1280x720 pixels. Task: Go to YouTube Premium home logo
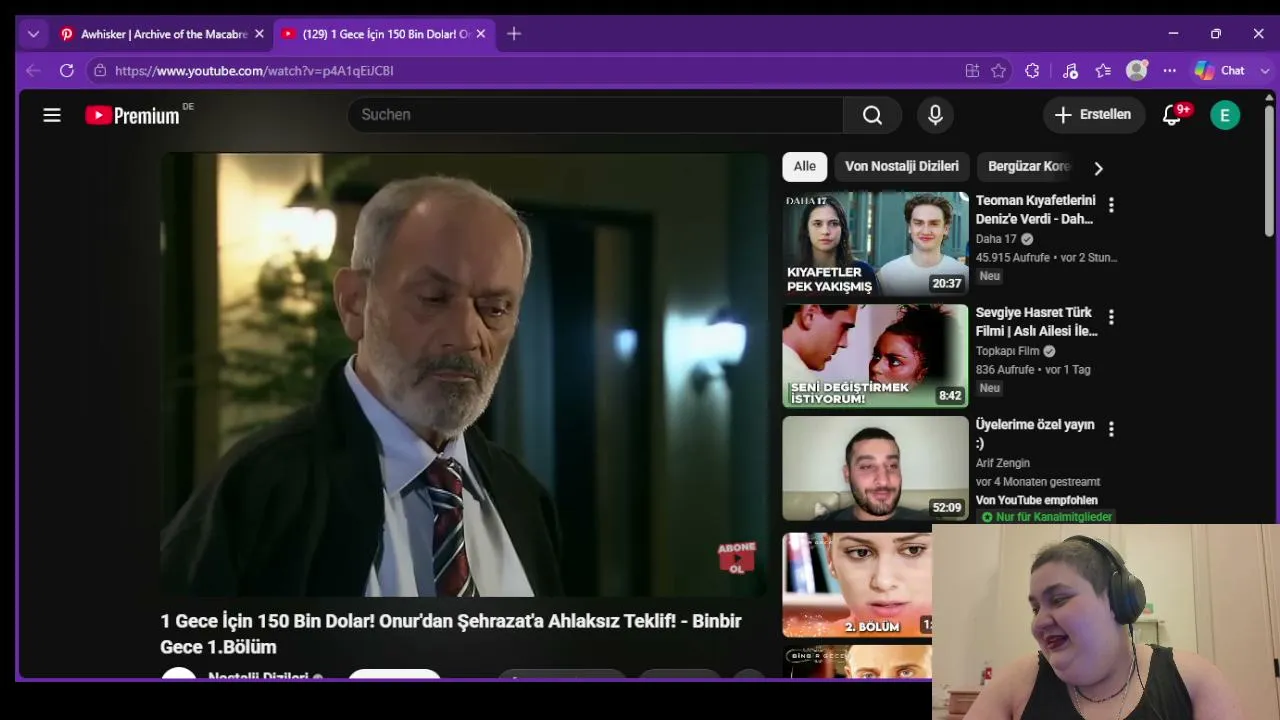(133, 115)
